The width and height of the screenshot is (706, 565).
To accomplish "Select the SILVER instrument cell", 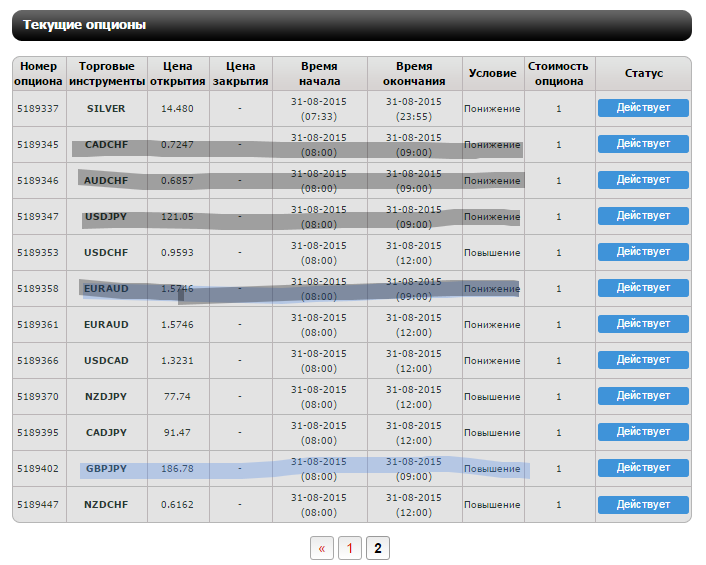I will pos(106,108).
